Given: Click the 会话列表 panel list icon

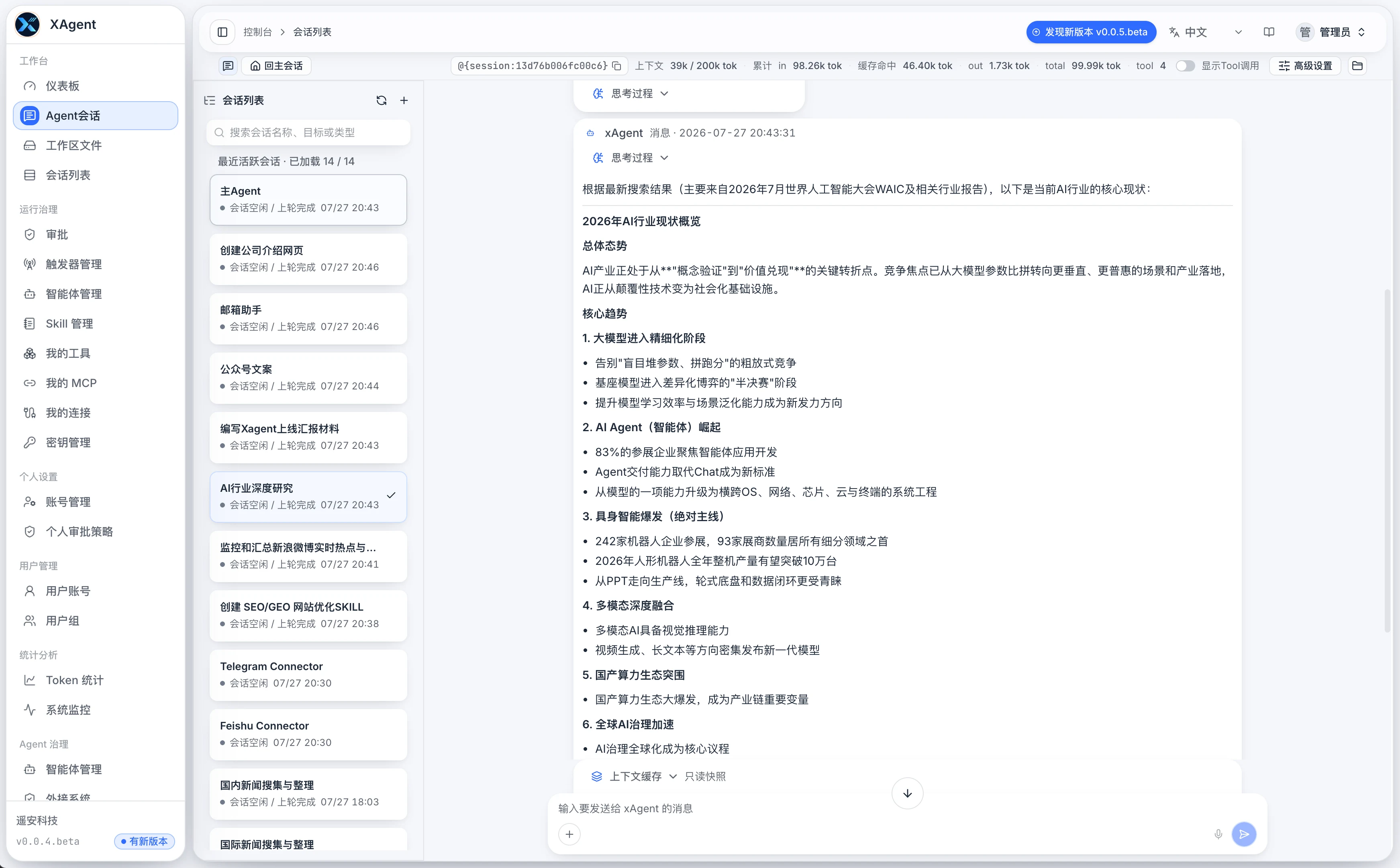Looking at the screenshot, I should (210, 100).
